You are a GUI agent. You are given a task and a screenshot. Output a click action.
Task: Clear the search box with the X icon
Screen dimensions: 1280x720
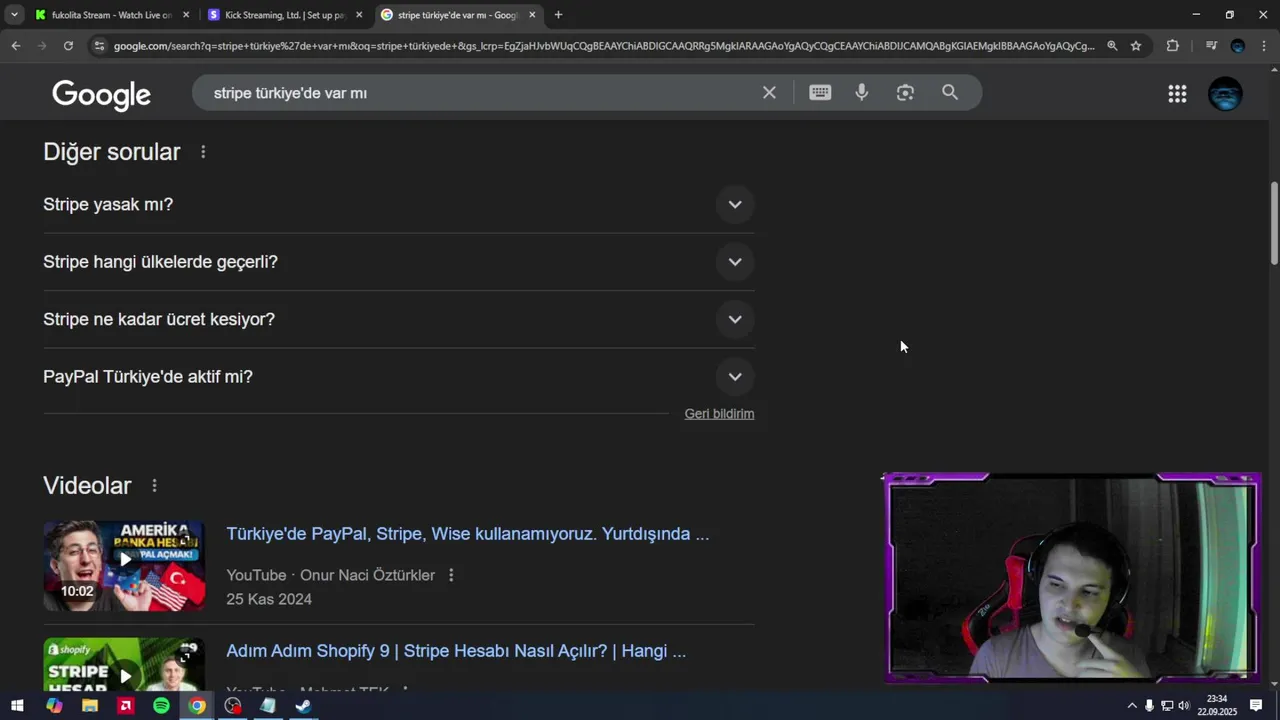(769, 93)
